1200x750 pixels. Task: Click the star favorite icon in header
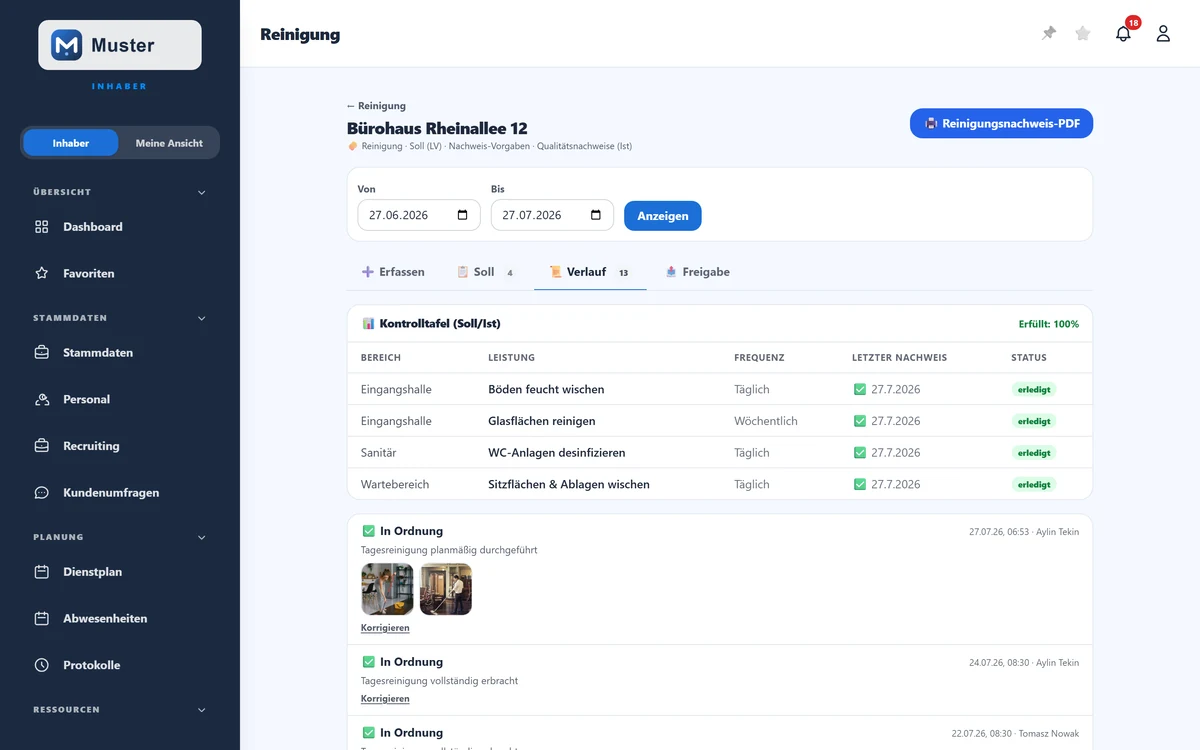pyautogui.click(x=1083, y=33)
